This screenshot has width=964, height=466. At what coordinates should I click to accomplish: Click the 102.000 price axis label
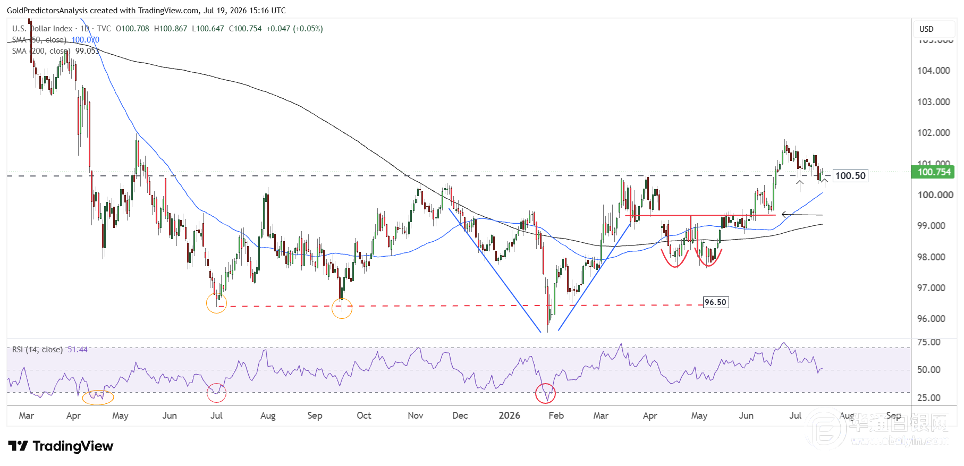[933, 133]
